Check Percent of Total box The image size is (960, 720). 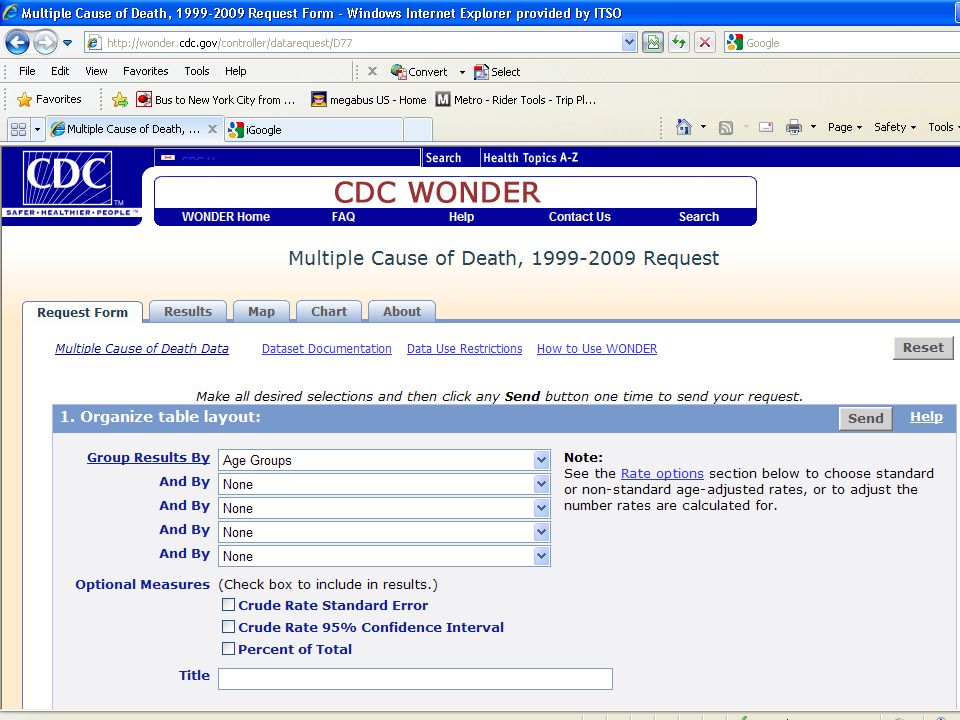(x=228, y=648)
